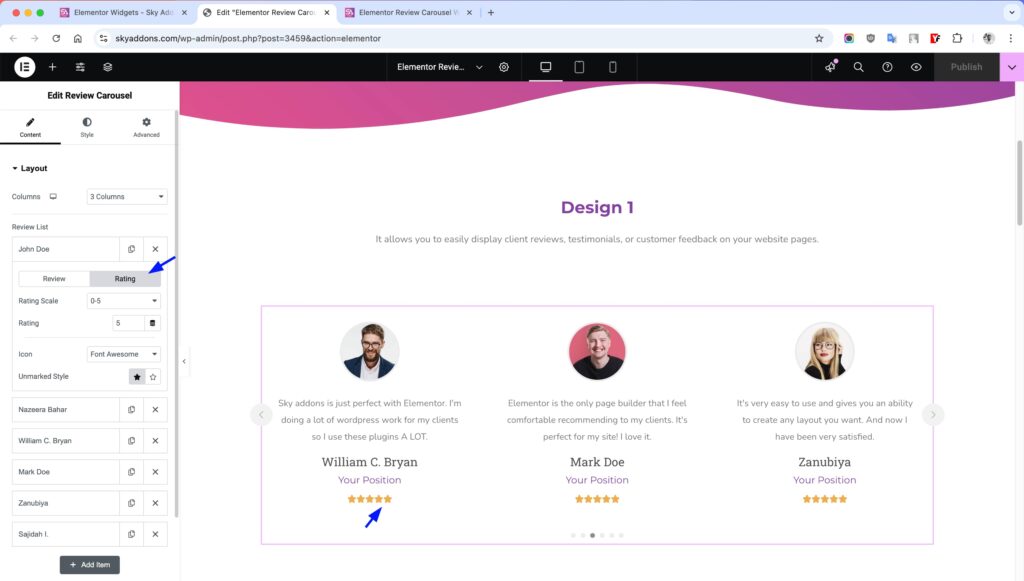Viewport: 1024px width, 581px height.
Task: Bookmark this page star icon
Action: pyautogui.click(x=819, y=39)
